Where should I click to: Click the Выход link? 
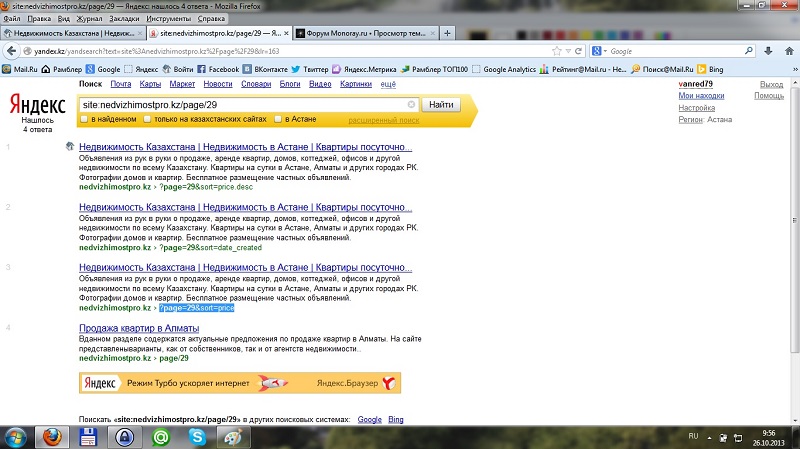tap(771, 84)
